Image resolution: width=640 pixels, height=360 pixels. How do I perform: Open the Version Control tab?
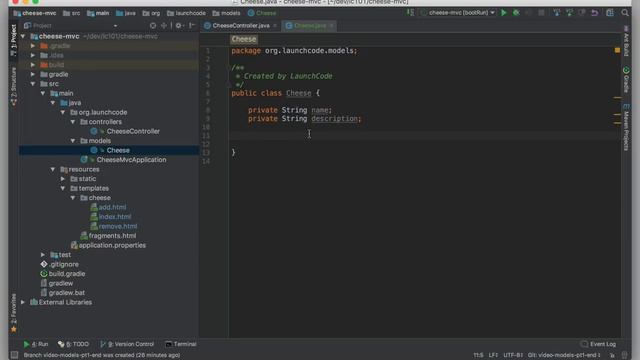127,344
